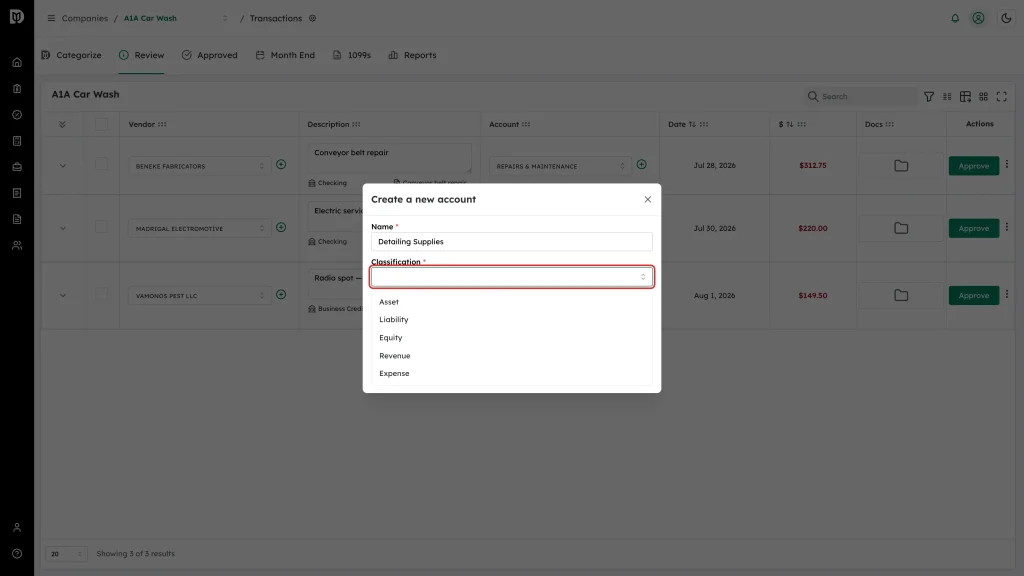Image resolution: width=1024 pixels, height=576 pixels.
Task: Switch to the Month End tab
Action: point(285,55)
